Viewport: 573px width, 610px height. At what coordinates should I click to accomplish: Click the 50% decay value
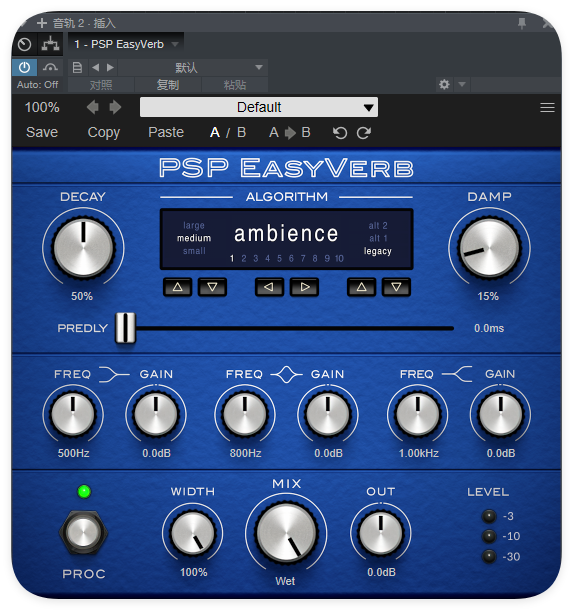coord(82,296)
